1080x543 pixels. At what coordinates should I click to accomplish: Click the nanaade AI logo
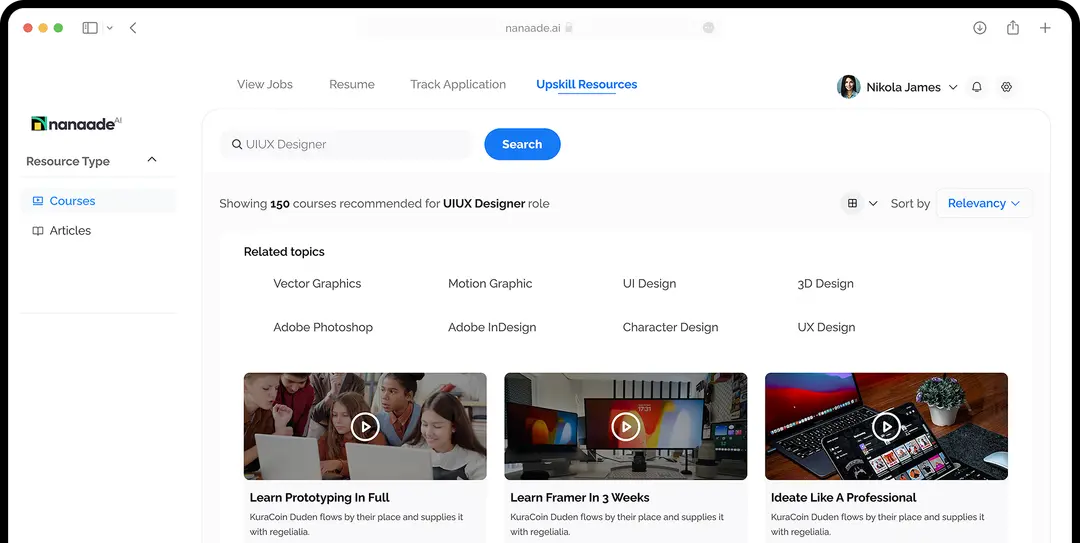click(77, 124)
